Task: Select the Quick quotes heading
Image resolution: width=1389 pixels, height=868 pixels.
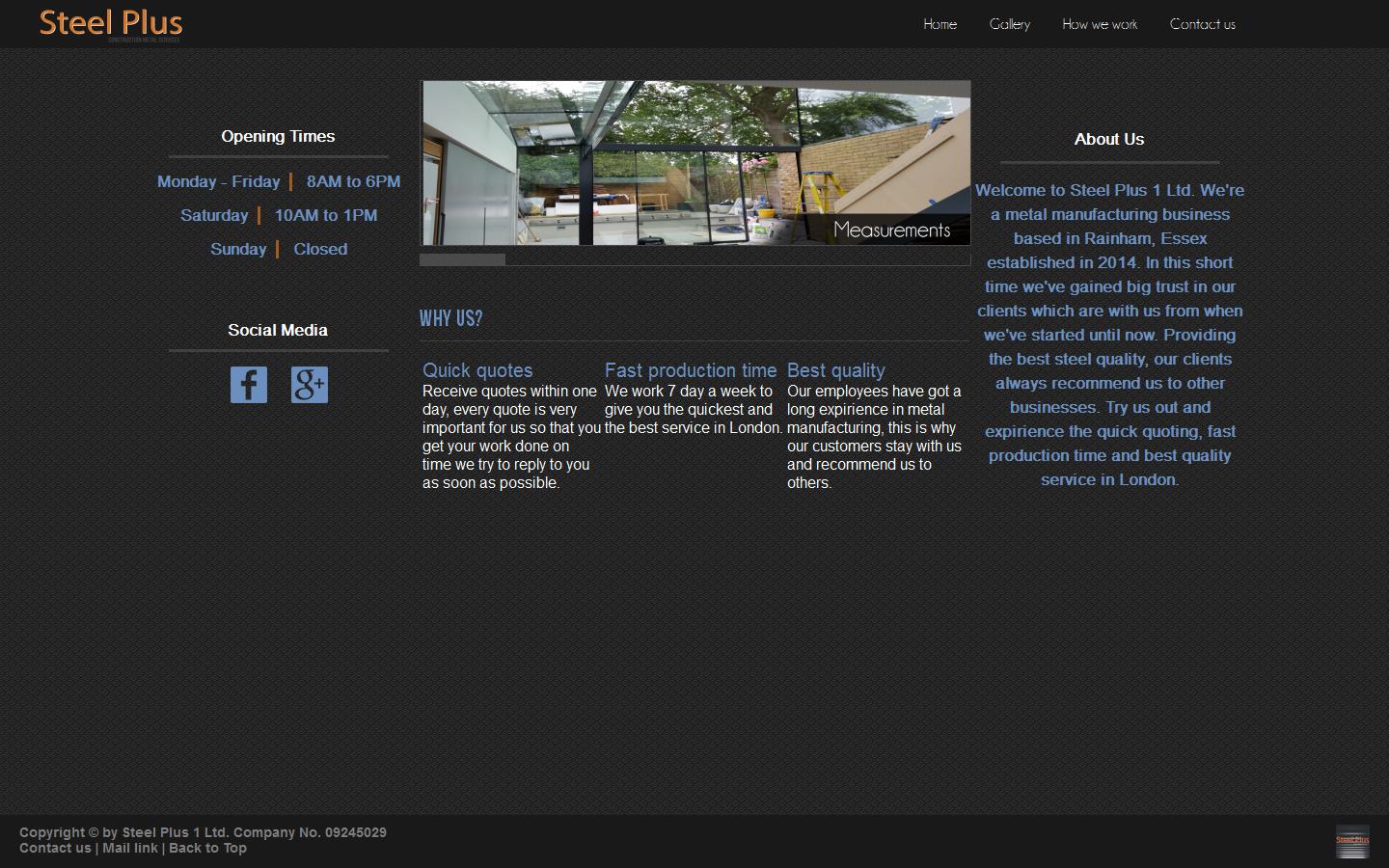Action: 477,370
